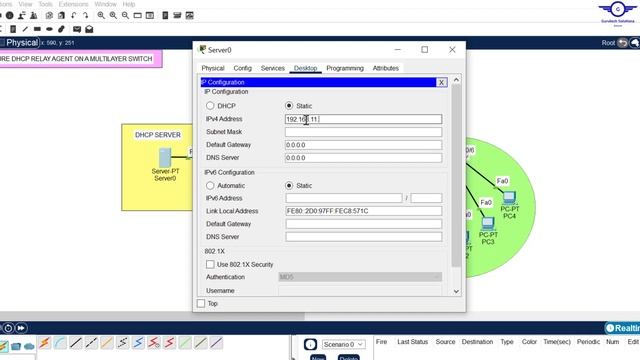
Task: Select IPv6 Automatic radio button
Action: pos(210,186)
